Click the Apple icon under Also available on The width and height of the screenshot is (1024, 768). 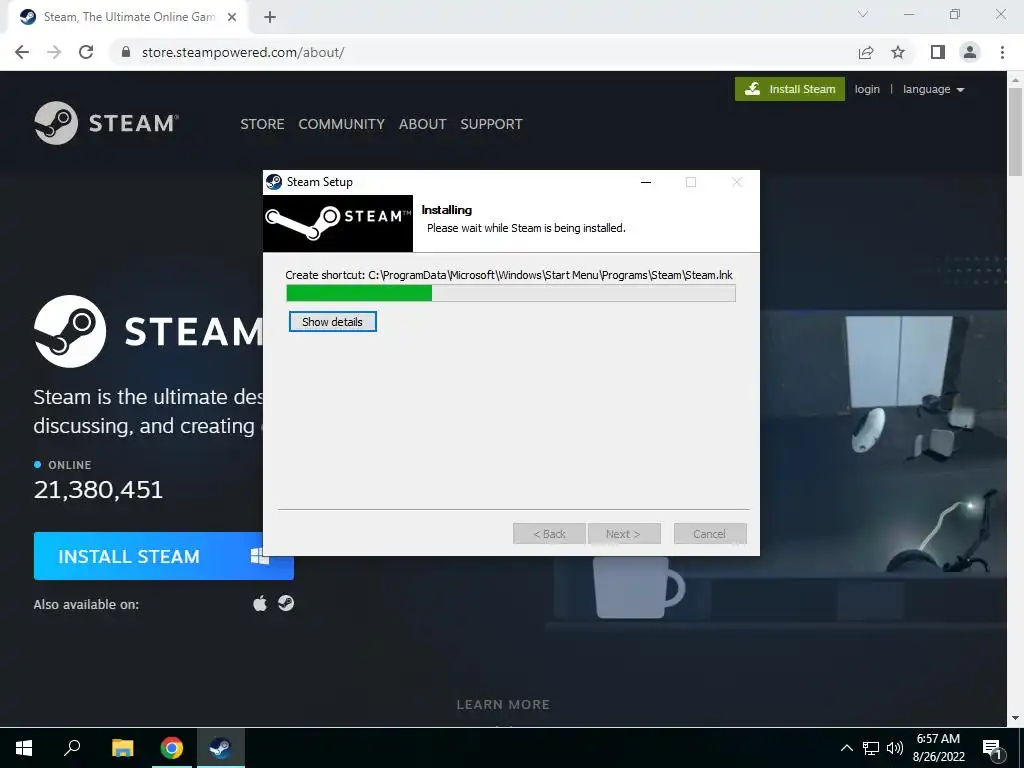coord(260,603)
